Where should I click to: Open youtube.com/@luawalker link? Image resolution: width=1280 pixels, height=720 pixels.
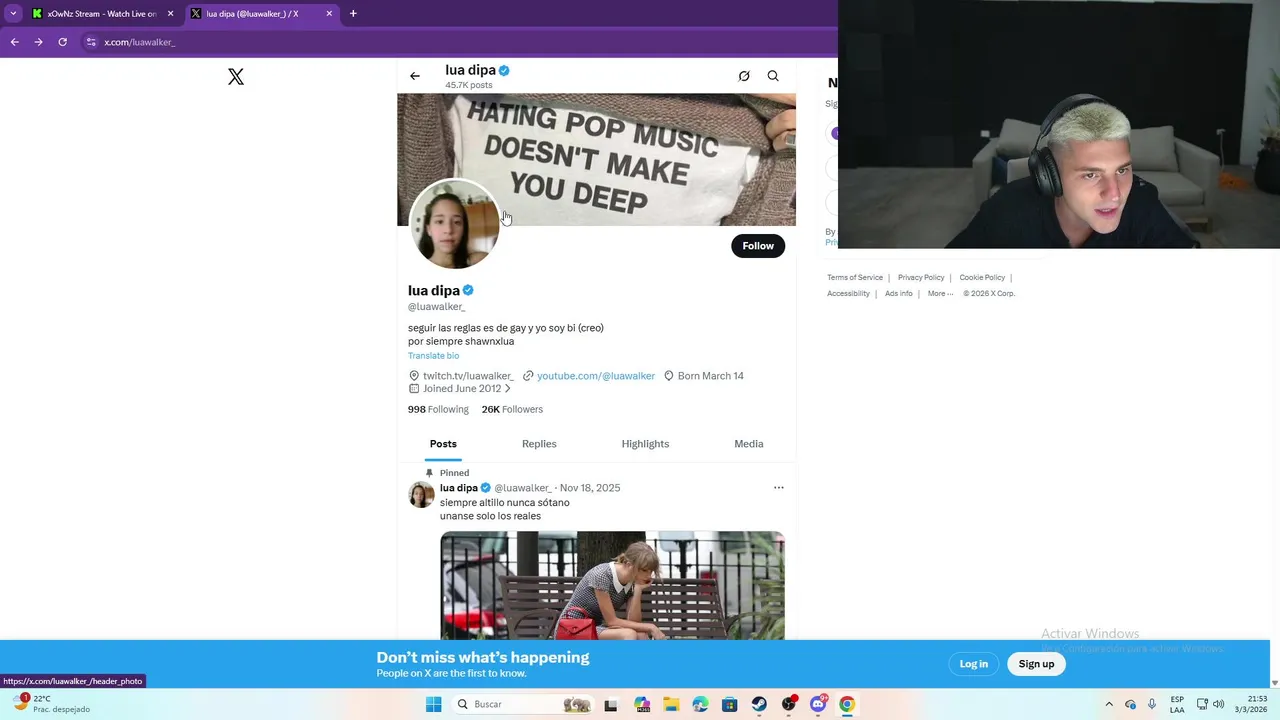coord(596,376)
